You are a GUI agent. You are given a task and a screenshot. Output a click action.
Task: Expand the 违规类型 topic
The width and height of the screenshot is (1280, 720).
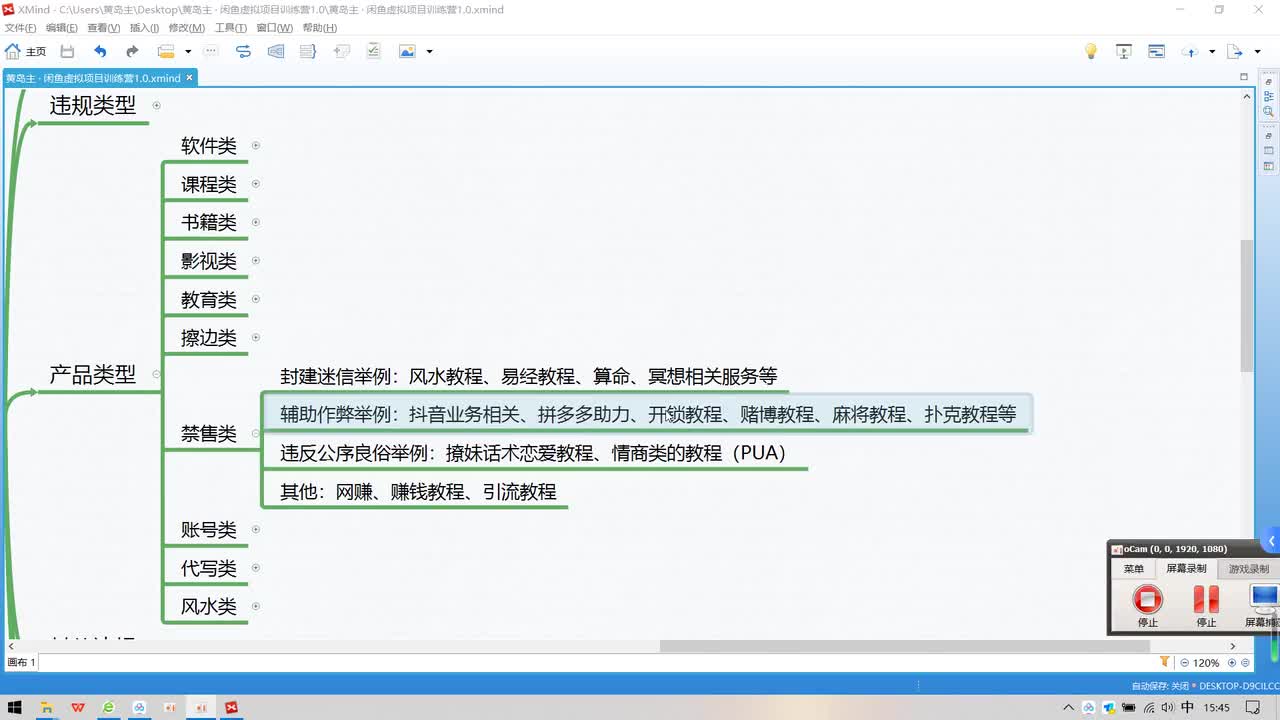coord(156,105)
